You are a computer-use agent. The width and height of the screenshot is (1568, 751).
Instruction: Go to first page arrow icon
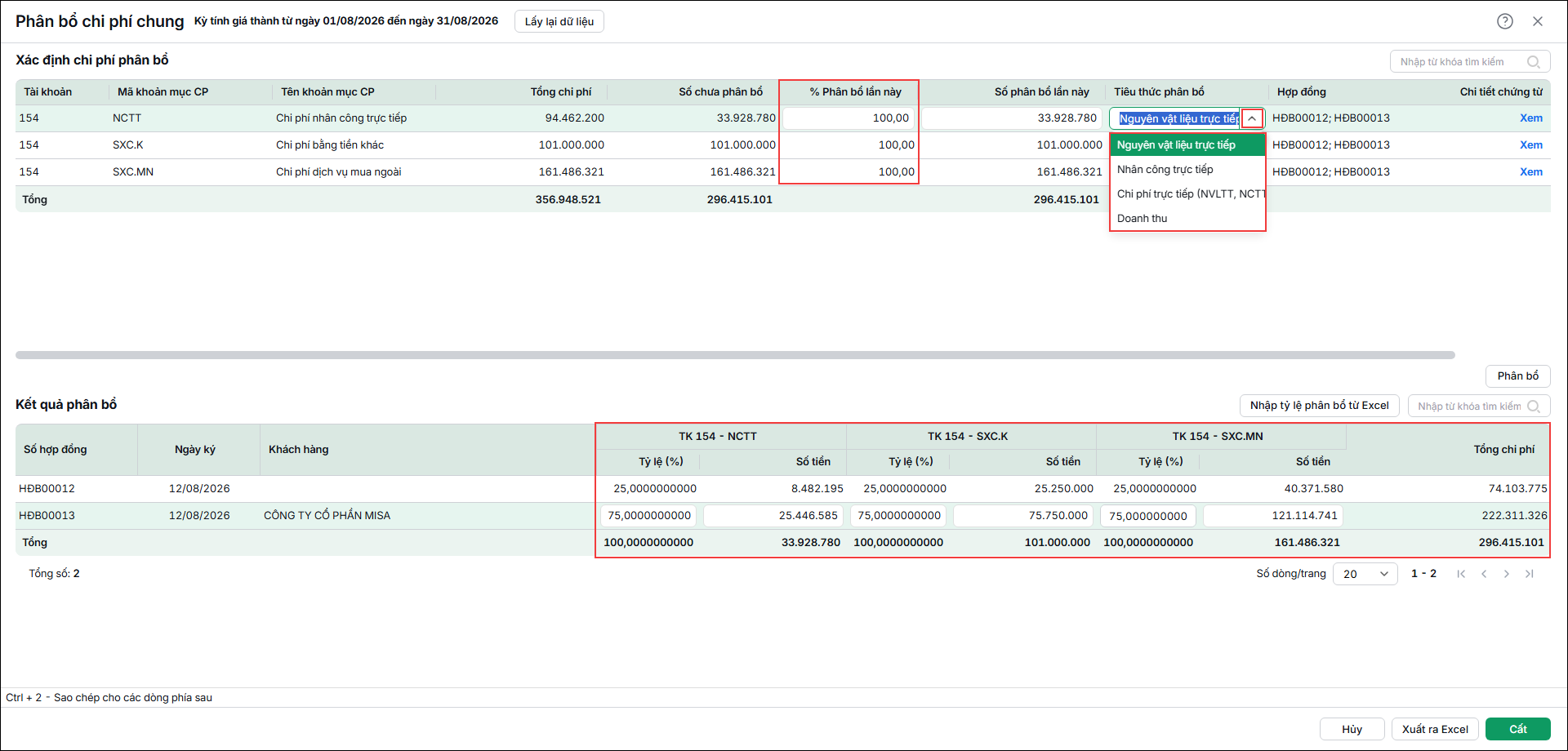pos(1461,574)
